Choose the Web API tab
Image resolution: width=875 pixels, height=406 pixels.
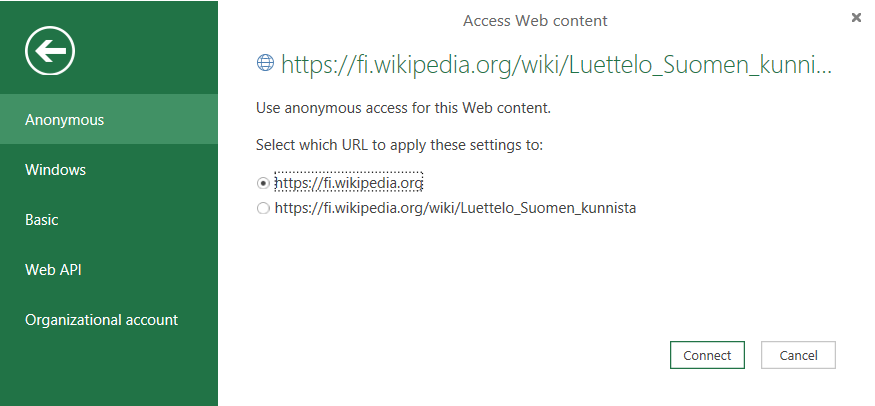pyautogui.click(x=109, y=270)
